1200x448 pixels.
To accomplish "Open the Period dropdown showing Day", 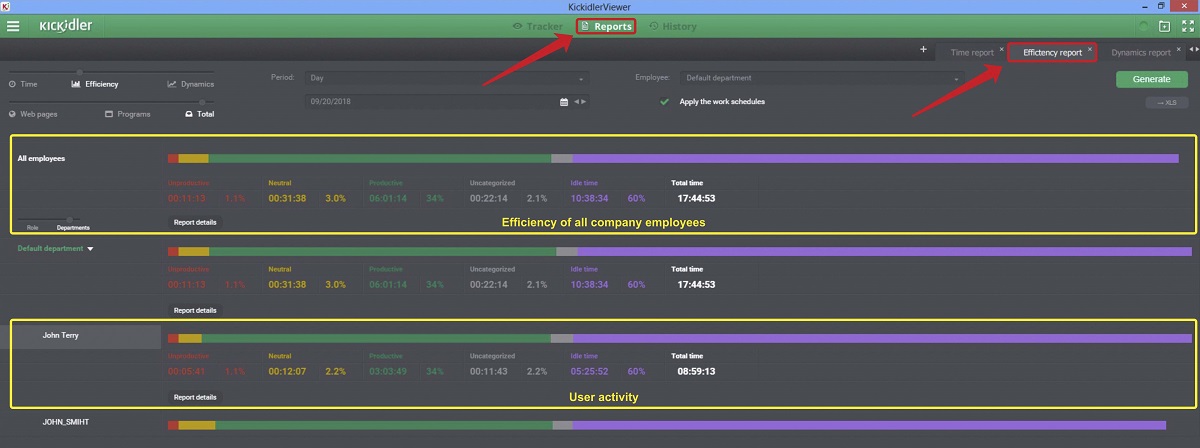I will [446, 78].
